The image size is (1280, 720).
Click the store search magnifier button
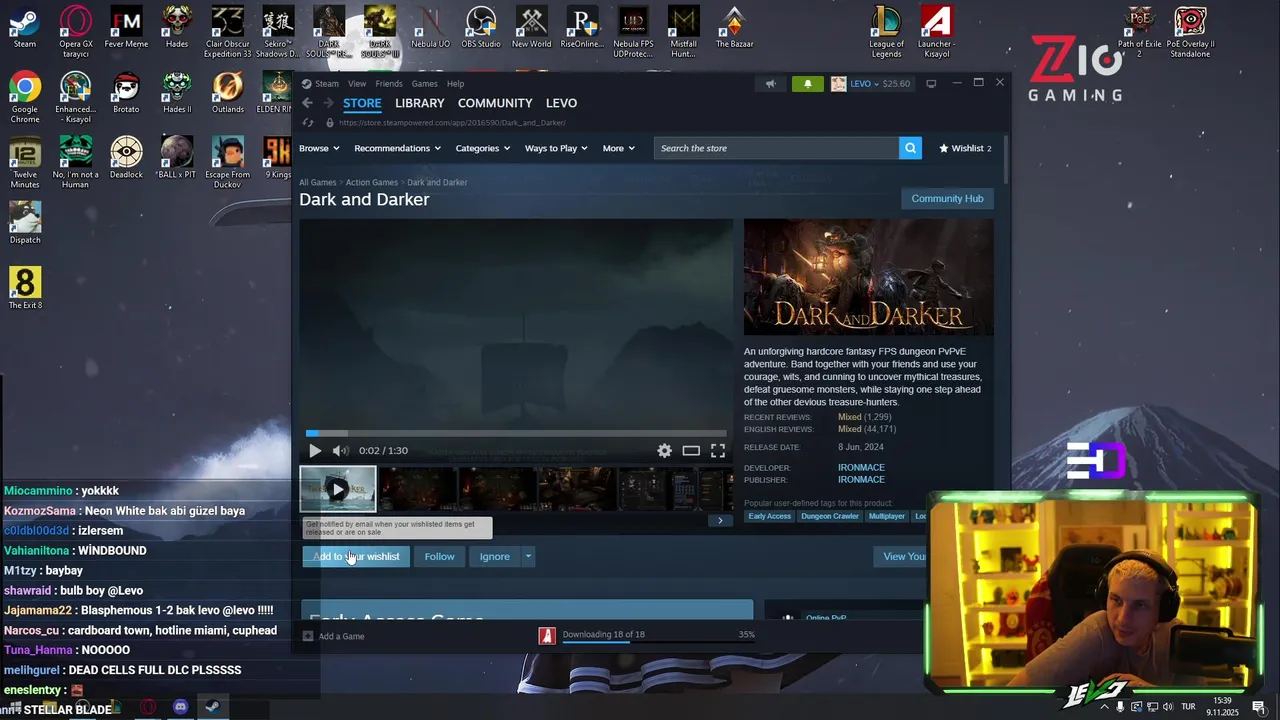[910, 148]
